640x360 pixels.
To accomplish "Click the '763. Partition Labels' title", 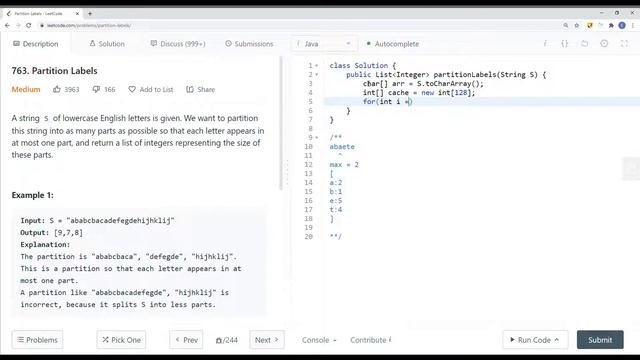I will tap(54, 71).
